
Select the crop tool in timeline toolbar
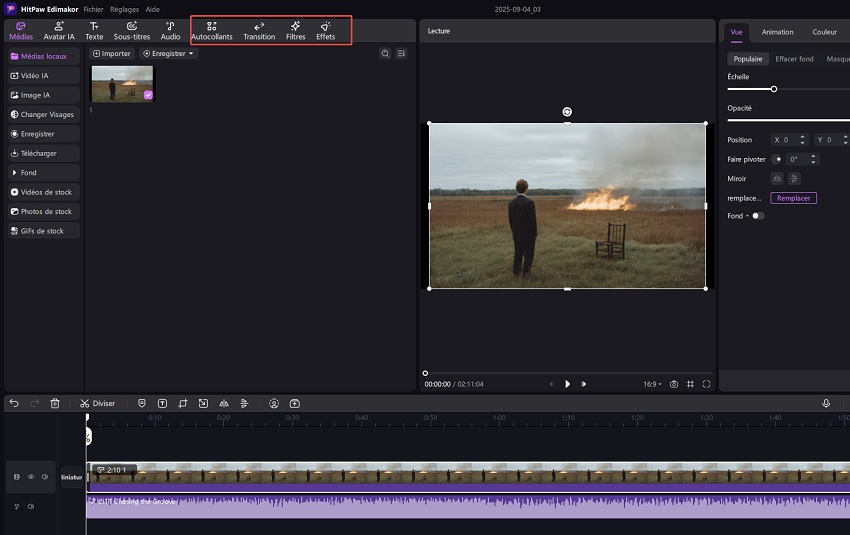click(183, 403)
